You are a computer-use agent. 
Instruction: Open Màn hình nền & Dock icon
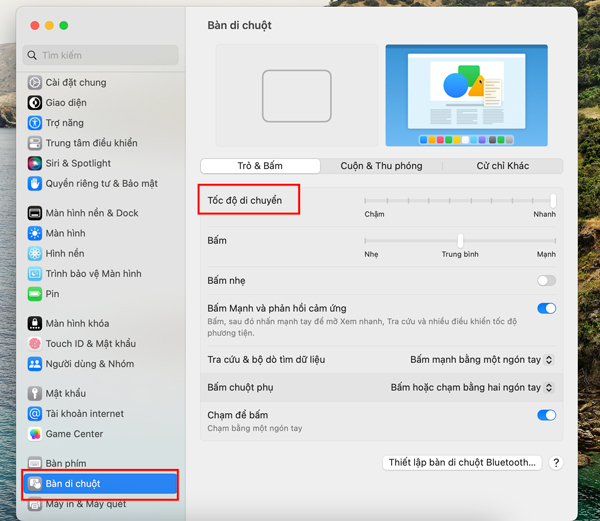click(34, 213)
